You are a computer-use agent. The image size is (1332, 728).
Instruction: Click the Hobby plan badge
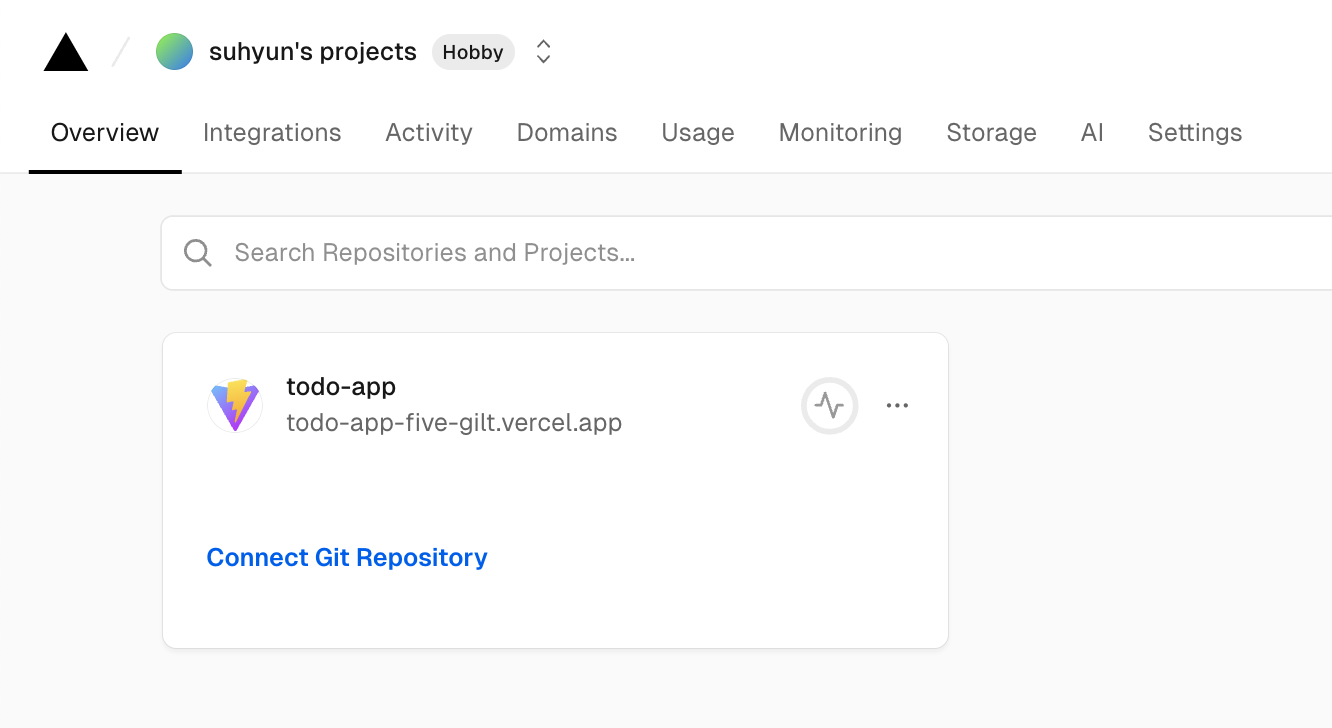473,52
